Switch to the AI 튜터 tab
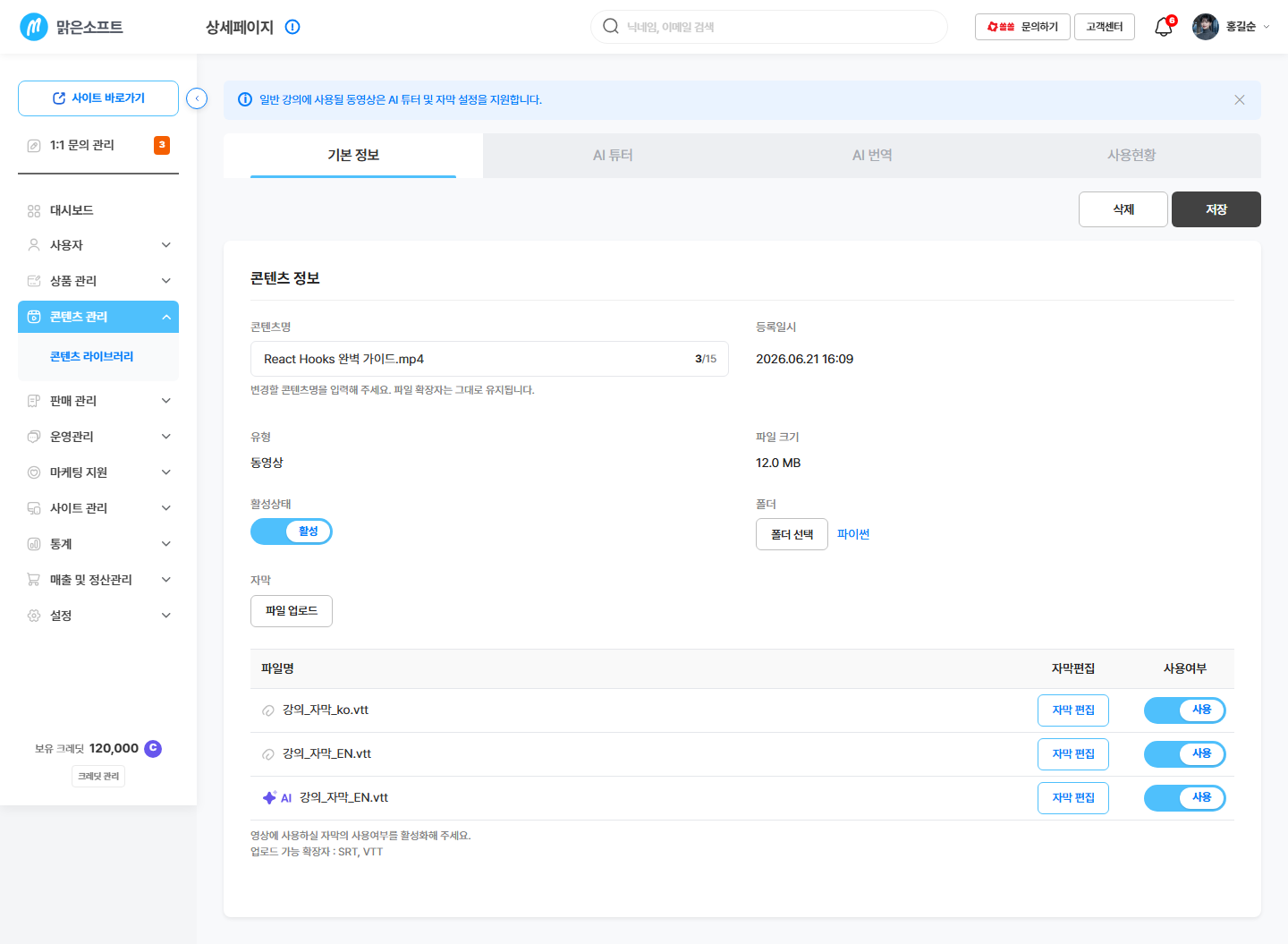Screen dimensions: 1288x944 (613, 156)
